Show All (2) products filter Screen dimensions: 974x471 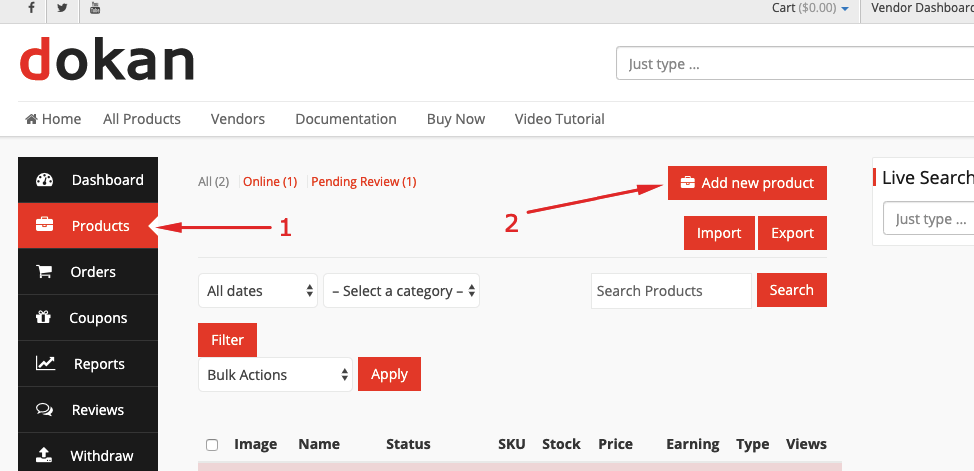tap(214, 181)
